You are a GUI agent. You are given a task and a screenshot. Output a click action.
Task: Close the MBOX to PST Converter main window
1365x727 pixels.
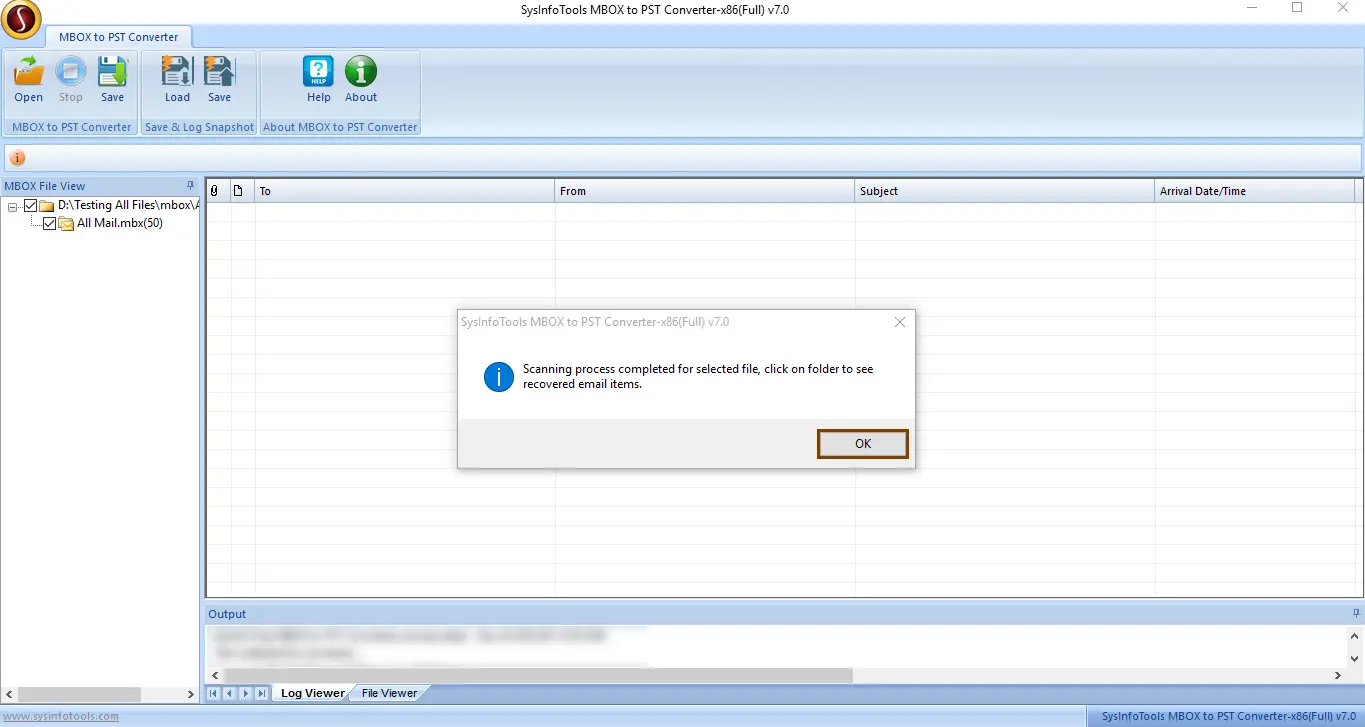point(1342,8)
